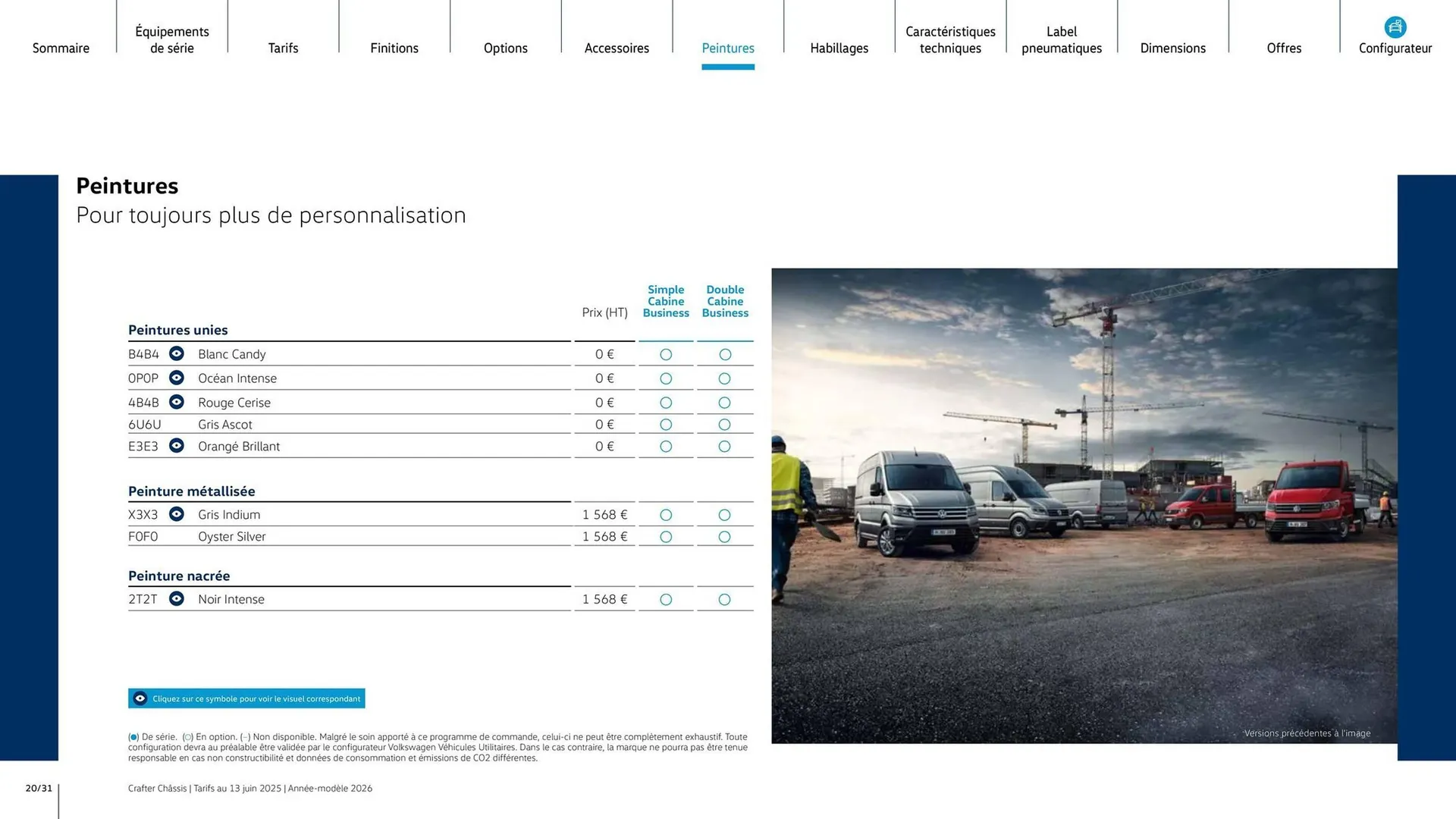The height and width of the screenshot is (819, 1456).
Task: Select Oyster Silver for Simple Cabine Business
Action: click(x=665, y=536)
